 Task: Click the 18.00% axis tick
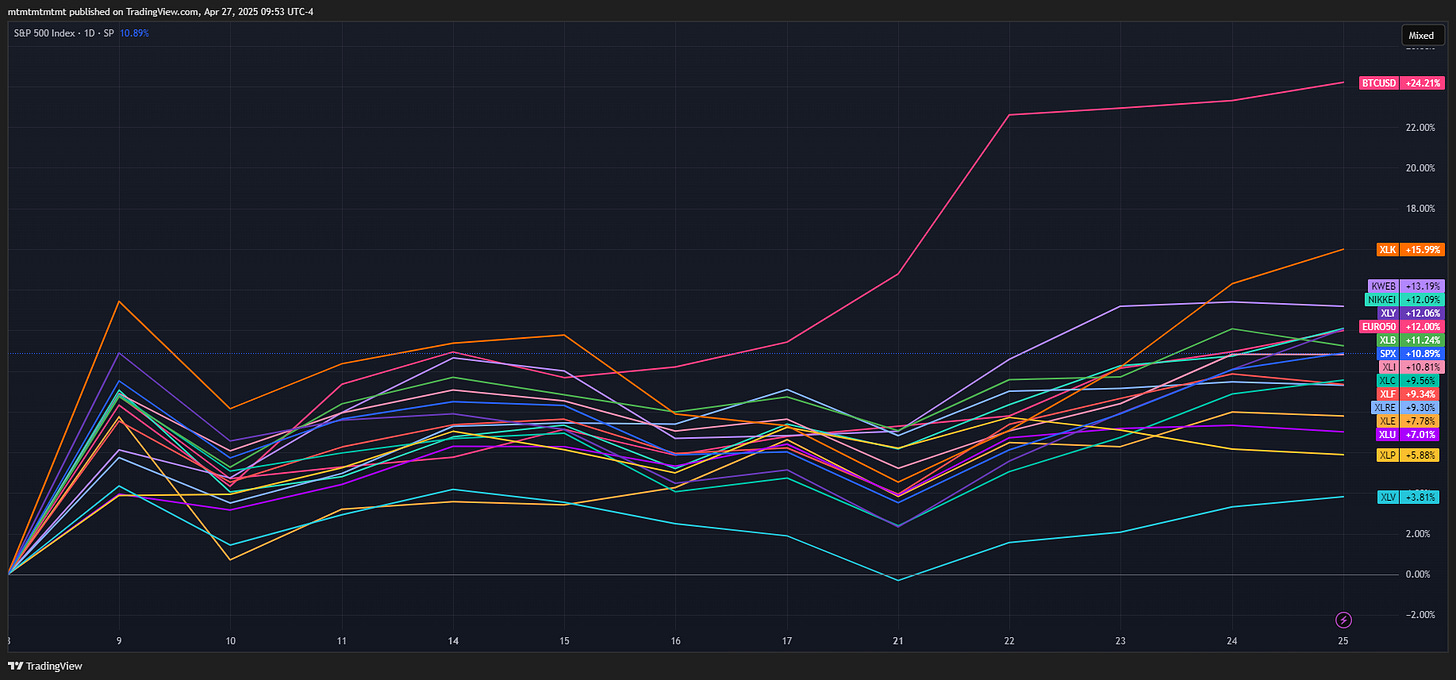click(x=1420, y=209)
